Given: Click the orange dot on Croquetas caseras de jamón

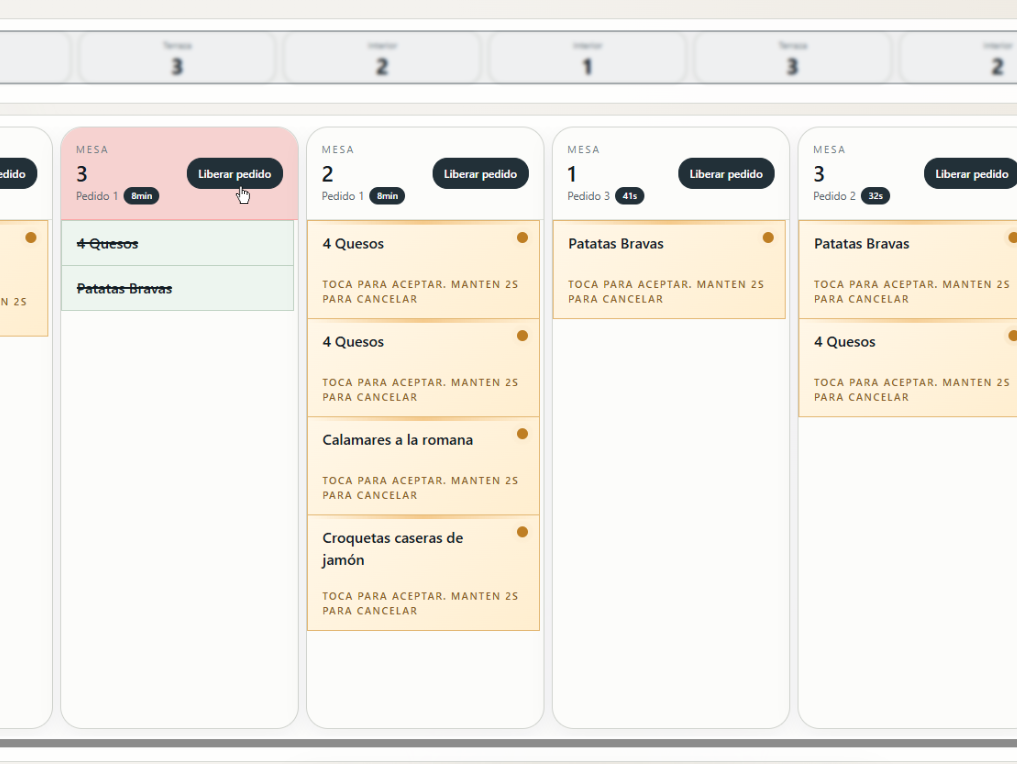Looking at the screenshot, I should 522,532.
